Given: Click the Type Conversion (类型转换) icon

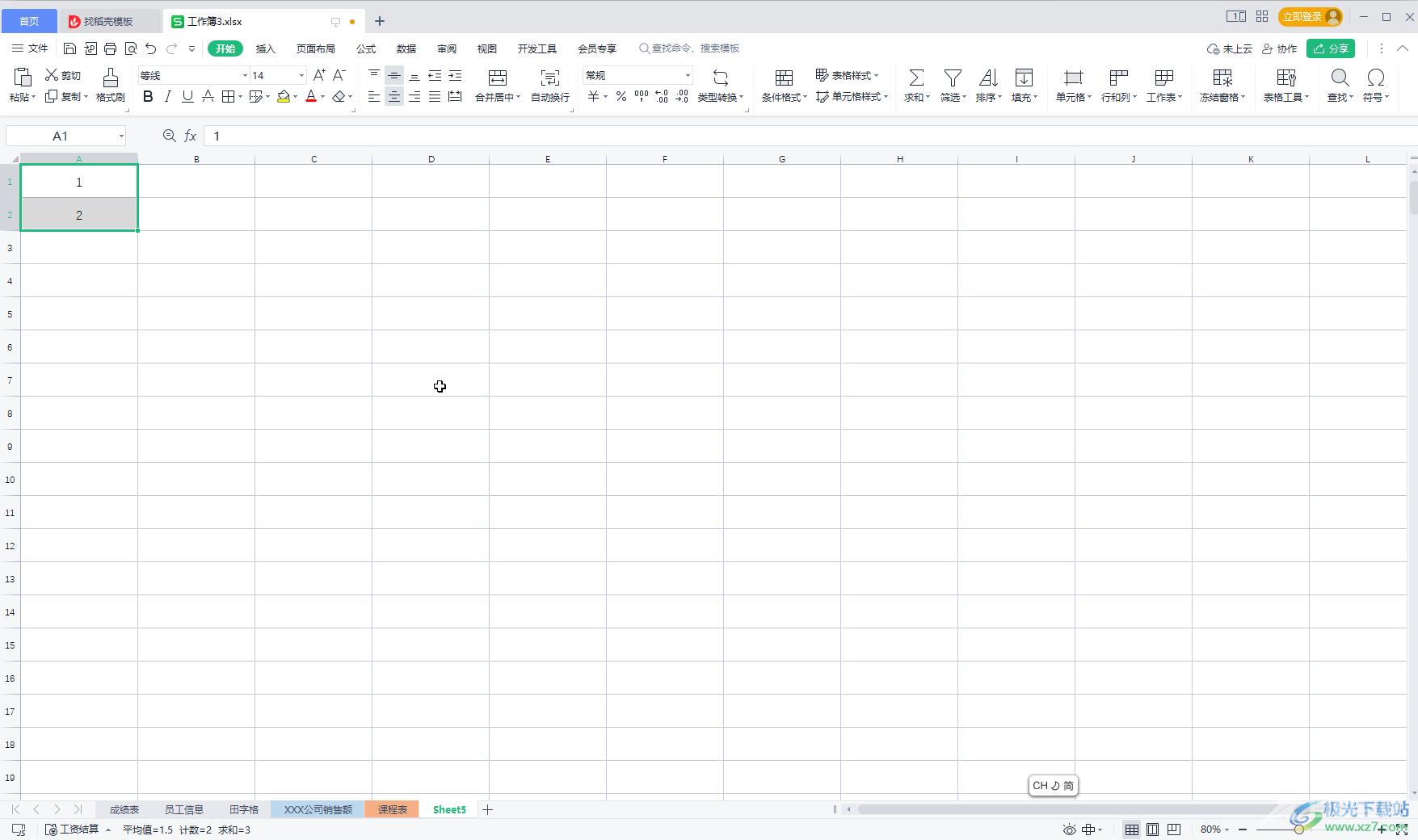Looking at the screenshot, I should click(x=721, y=78).
